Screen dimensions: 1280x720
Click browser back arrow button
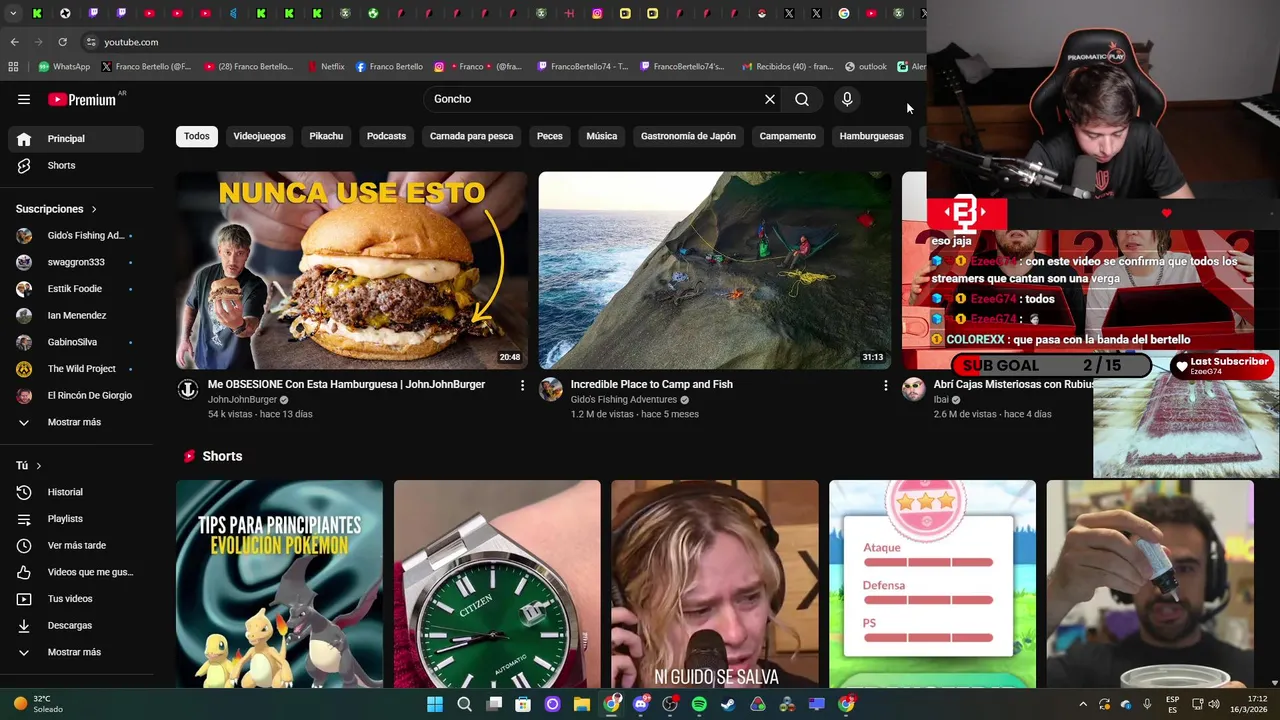click(x=14, y=42)
